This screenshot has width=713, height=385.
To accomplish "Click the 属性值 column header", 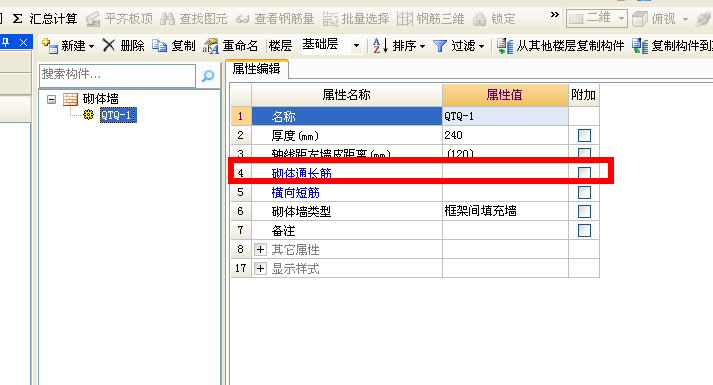I will click(x=505, y=95).
